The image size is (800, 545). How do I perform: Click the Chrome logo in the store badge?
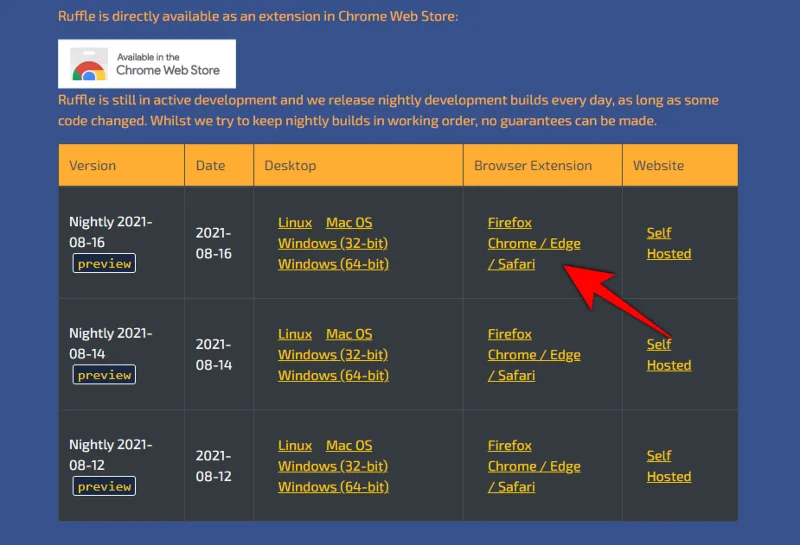pyautogui.click(x=89, y=65)
